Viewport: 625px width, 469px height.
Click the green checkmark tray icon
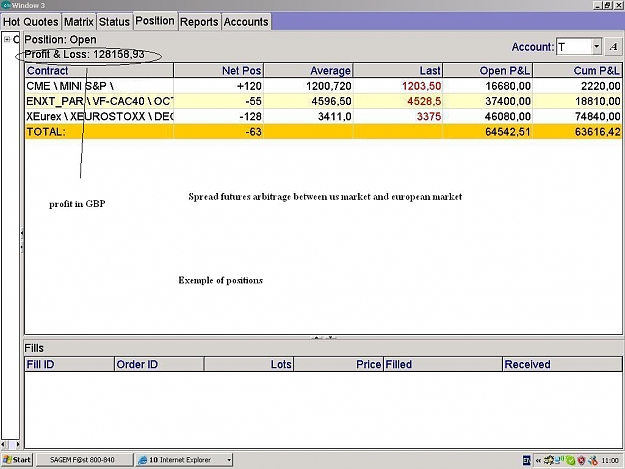[570, 461]
